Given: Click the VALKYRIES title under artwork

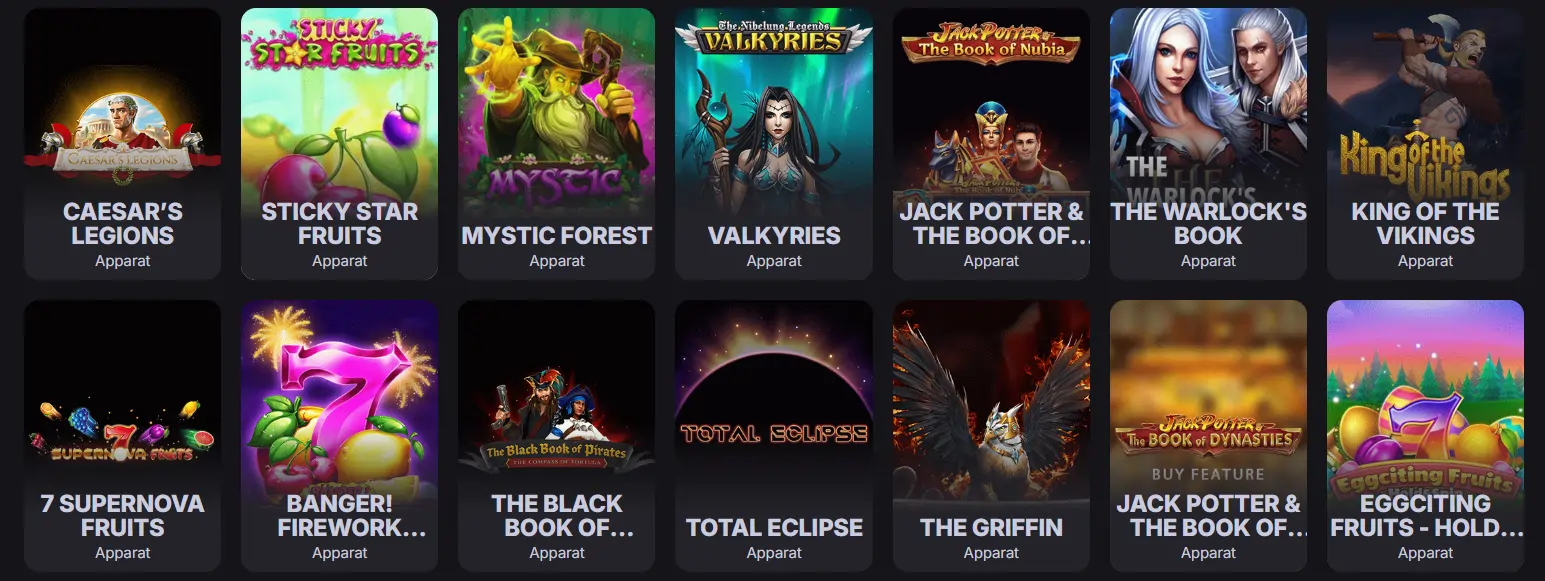Looking at the screenshot, I should pyautogui.click(x=774, y=236).
